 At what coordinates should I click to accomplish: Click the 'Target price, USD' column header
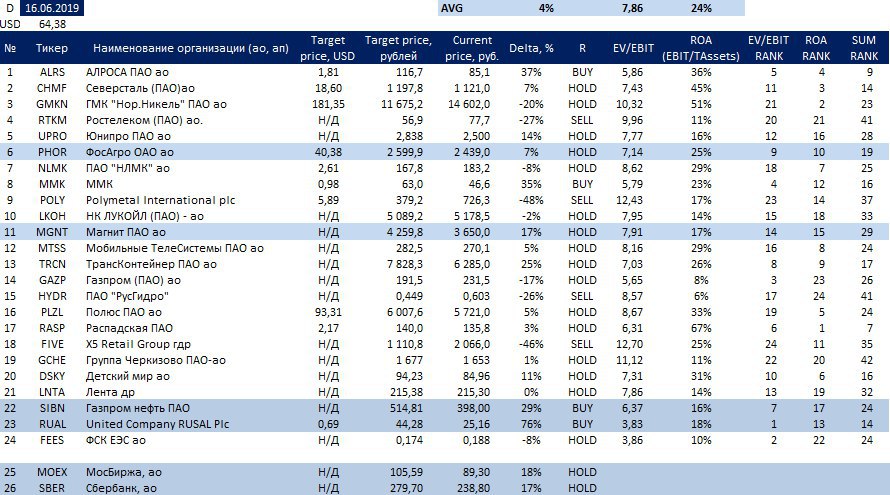(x=328, y=48)
